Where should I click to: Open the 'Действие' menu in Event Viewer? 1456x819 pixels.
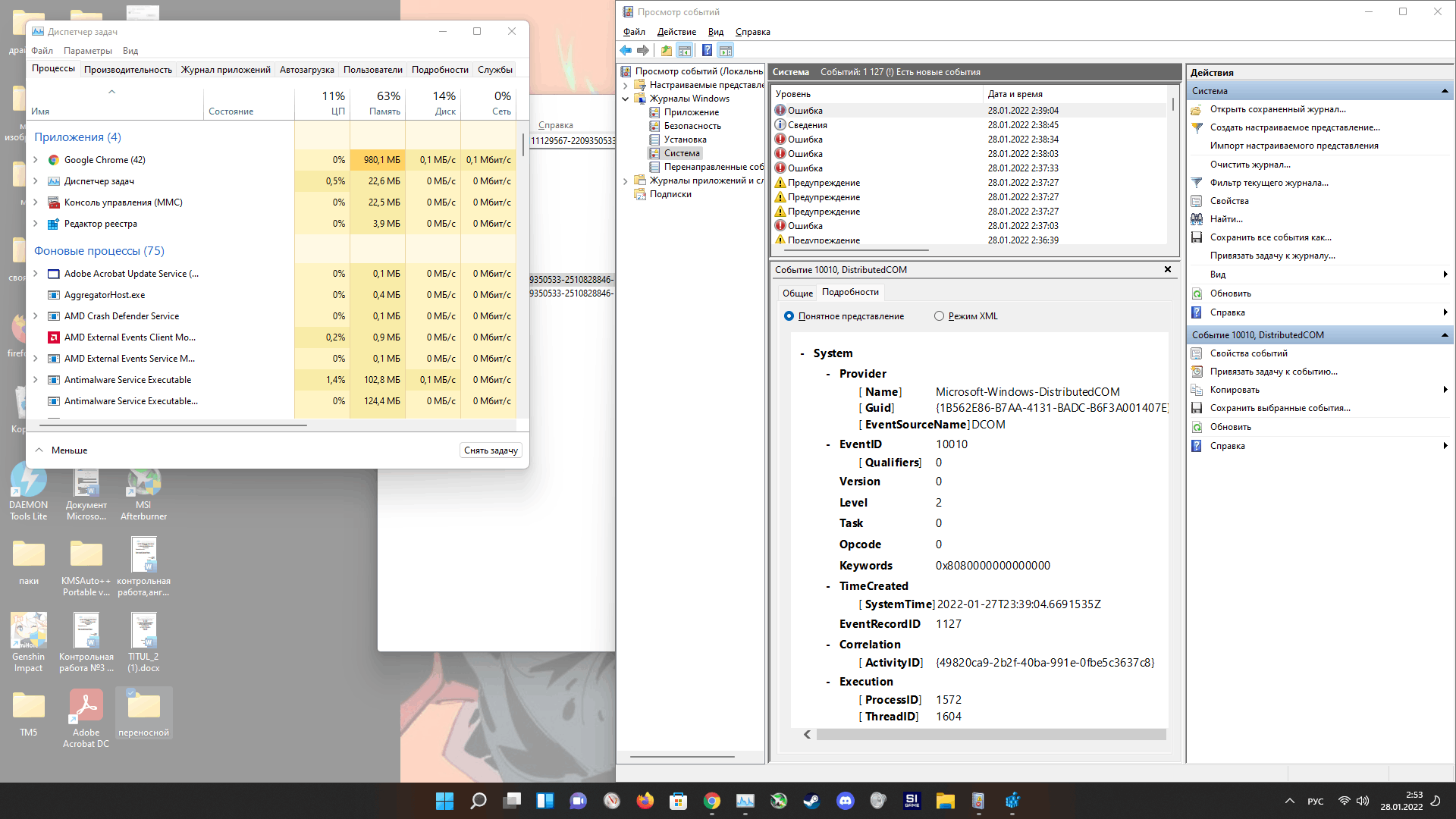click(676, 32)
